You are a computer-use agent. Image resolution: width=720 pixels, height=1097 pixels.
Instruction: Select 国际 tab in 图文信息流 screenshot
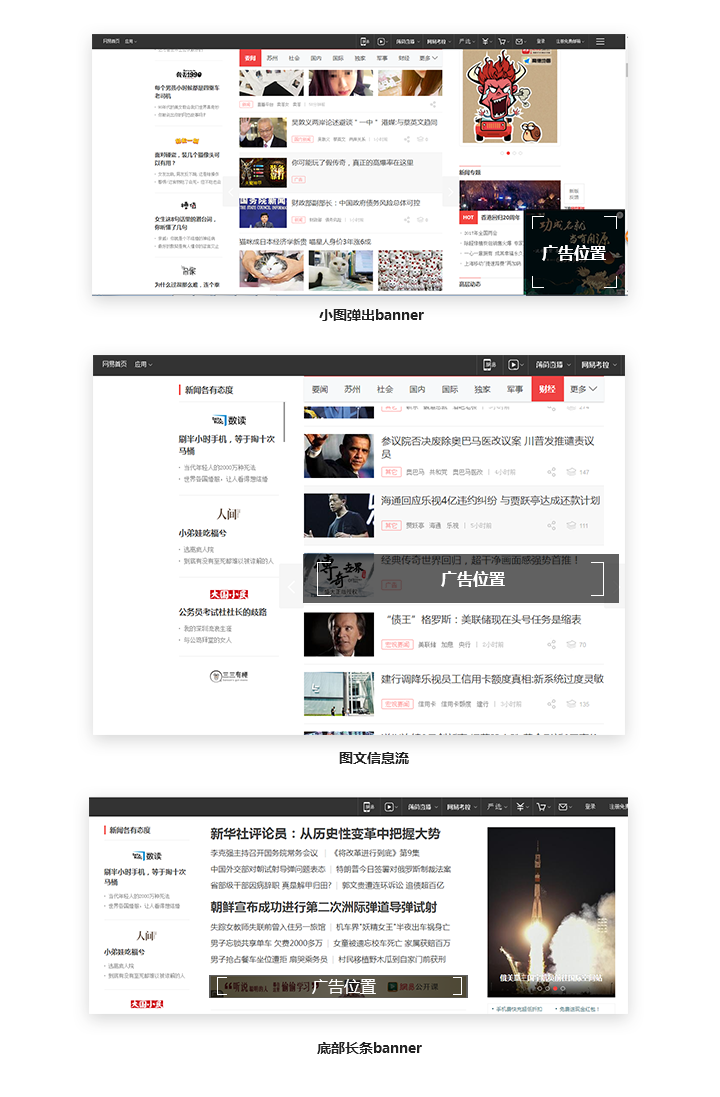pyautogui.click(x=450, y=389)
